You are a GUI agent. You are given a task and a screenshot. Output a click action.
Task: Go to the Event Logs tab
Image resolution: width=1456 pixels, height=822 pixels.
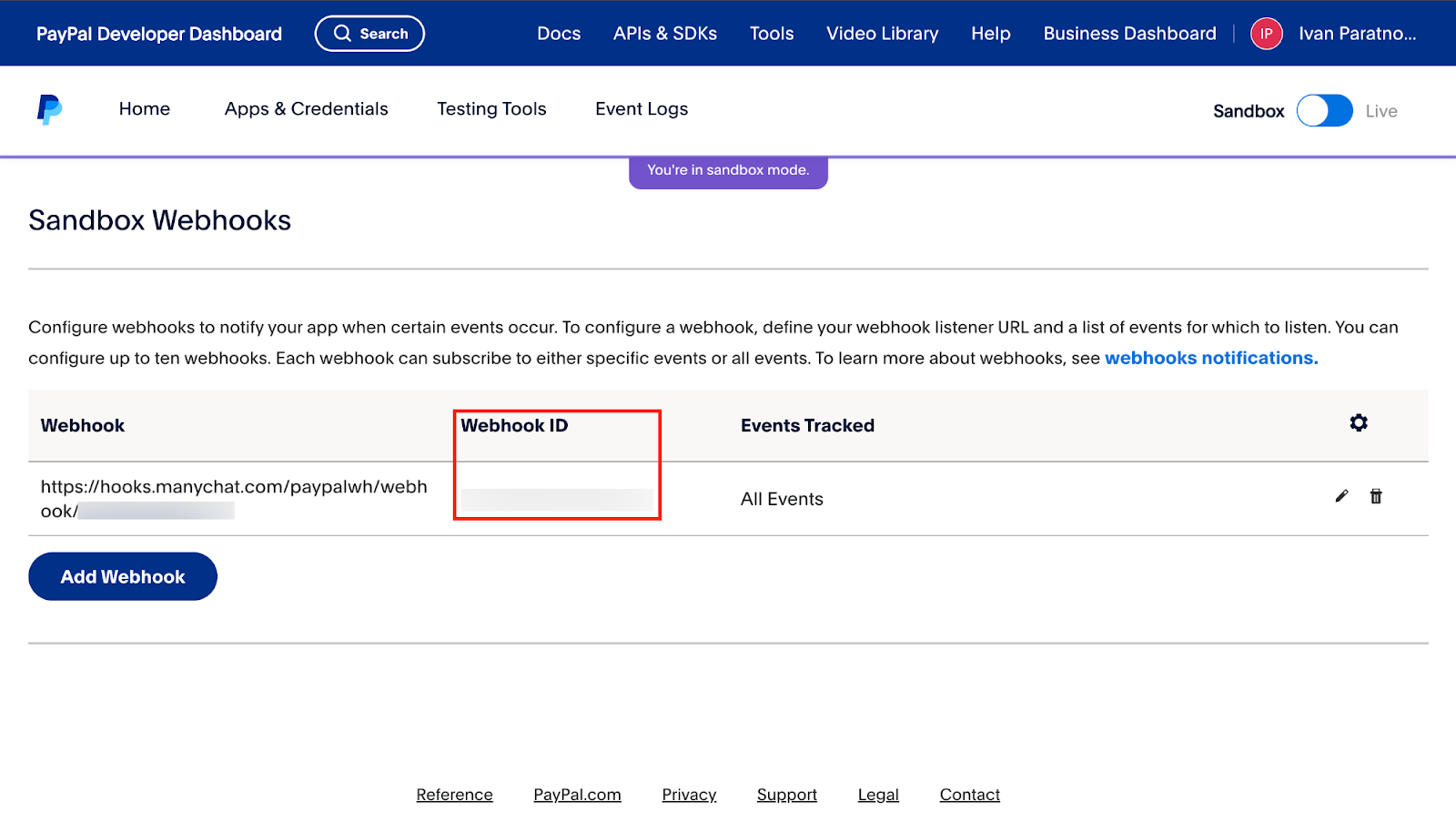pyautogui.click(x=642, y=109)
